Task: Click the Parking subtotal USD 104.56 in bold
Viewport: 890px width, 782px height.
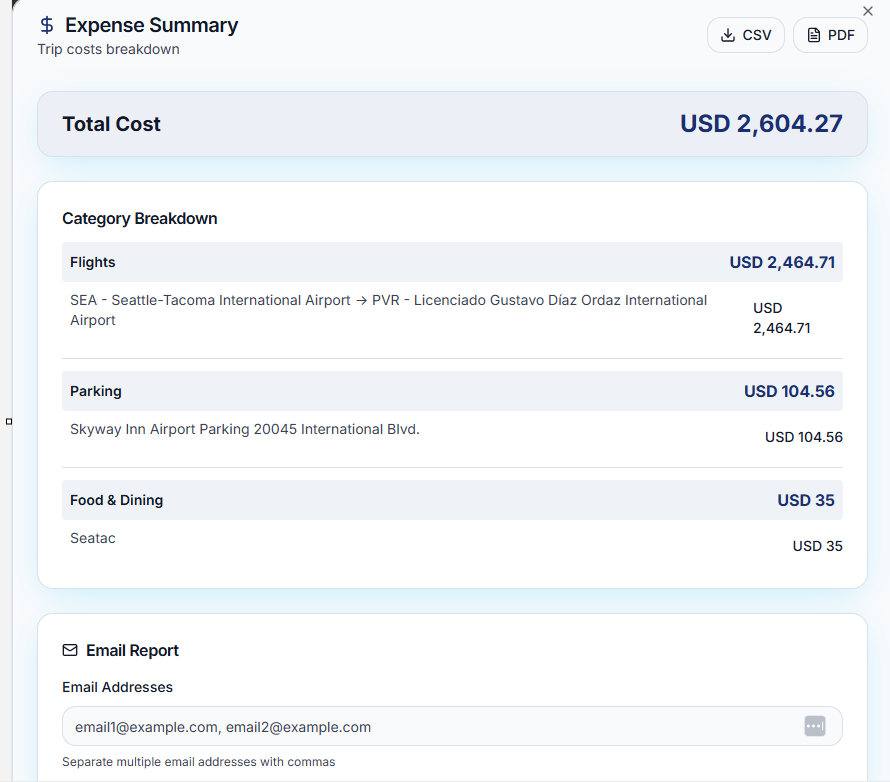Action: click(789, 391)
